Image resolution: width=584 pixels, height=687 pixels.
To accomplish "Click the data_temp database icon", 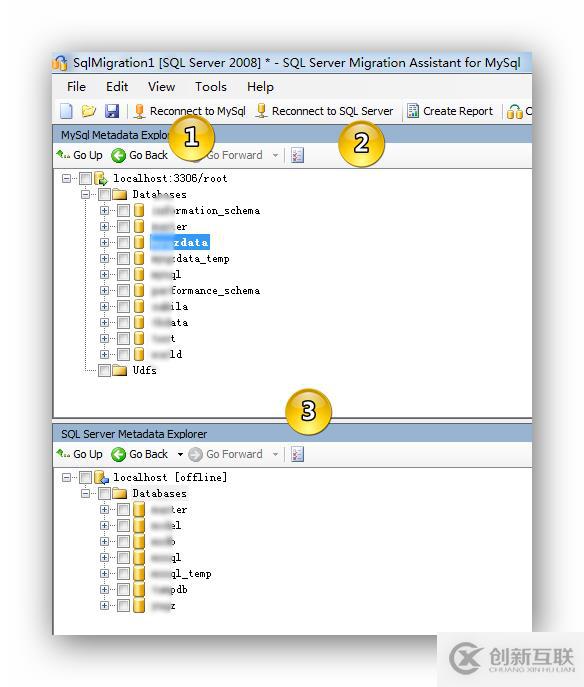I will [x=139, y=259].
